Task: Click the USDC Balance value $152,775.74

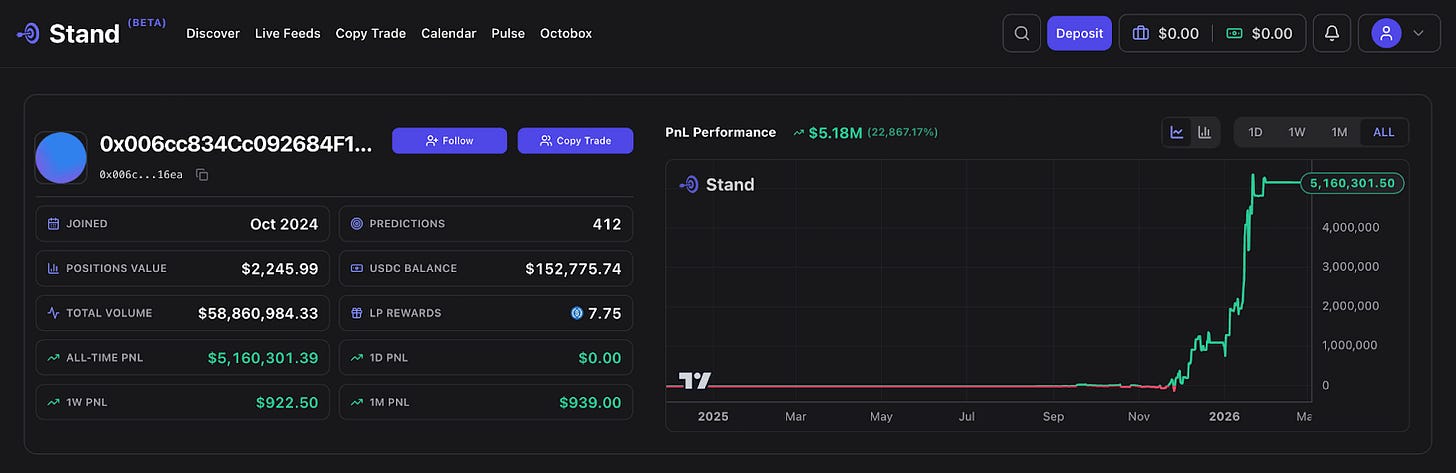Action: [x=573, y=268]
